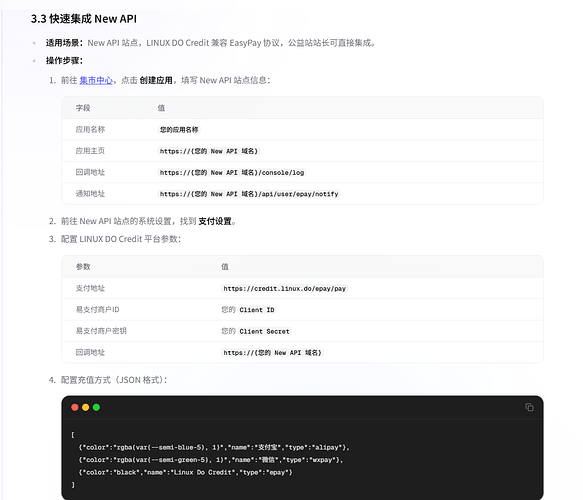Click the api/user/epay/notify URL value
Image resolution: width=583 pixels, height=500 pixels.
(x=249, y=194)
